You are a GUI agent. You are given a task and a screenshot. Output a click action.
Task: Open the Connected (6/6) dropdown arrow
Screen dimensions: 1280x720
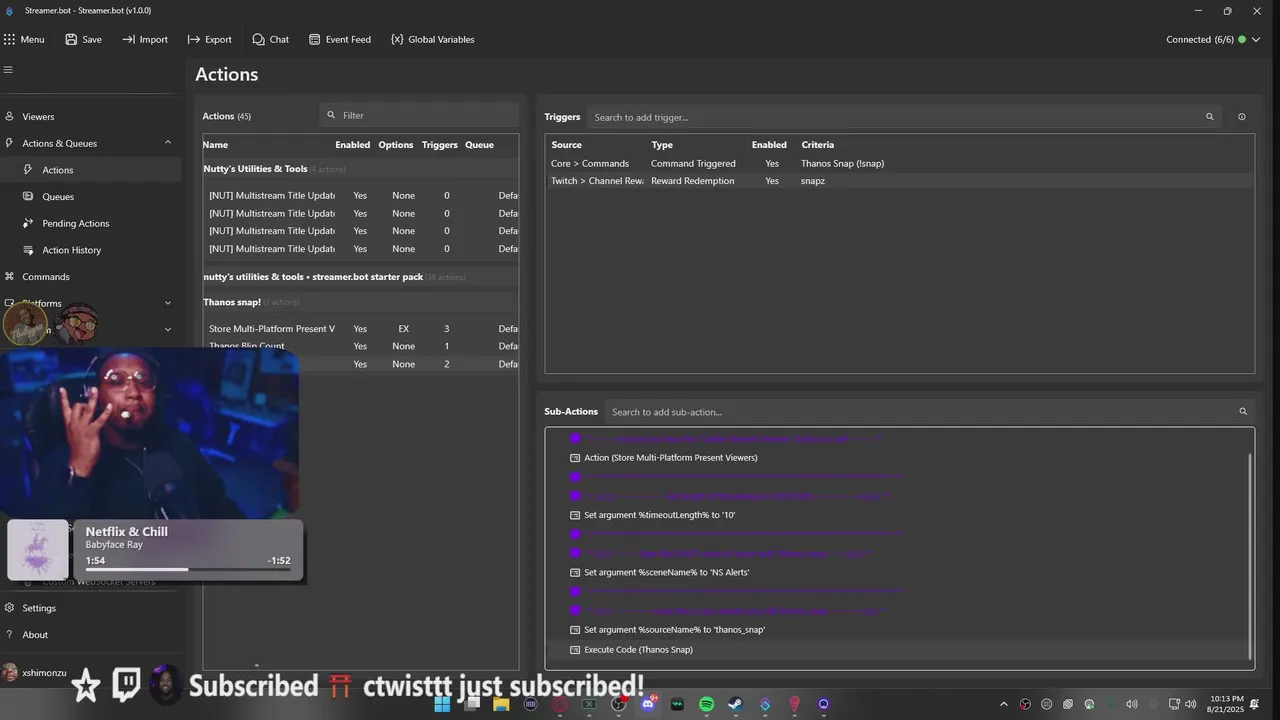(1256, 40)
